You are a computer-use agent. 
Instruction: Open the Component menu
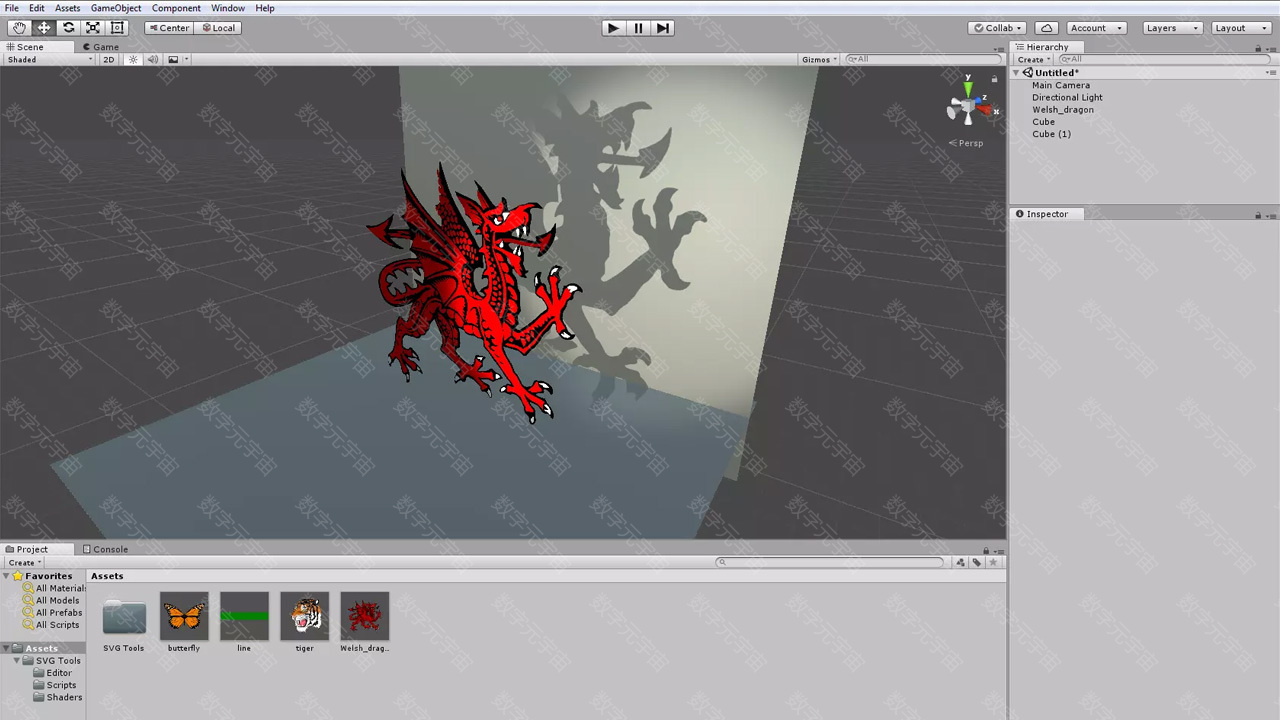(x=176, y=8)
